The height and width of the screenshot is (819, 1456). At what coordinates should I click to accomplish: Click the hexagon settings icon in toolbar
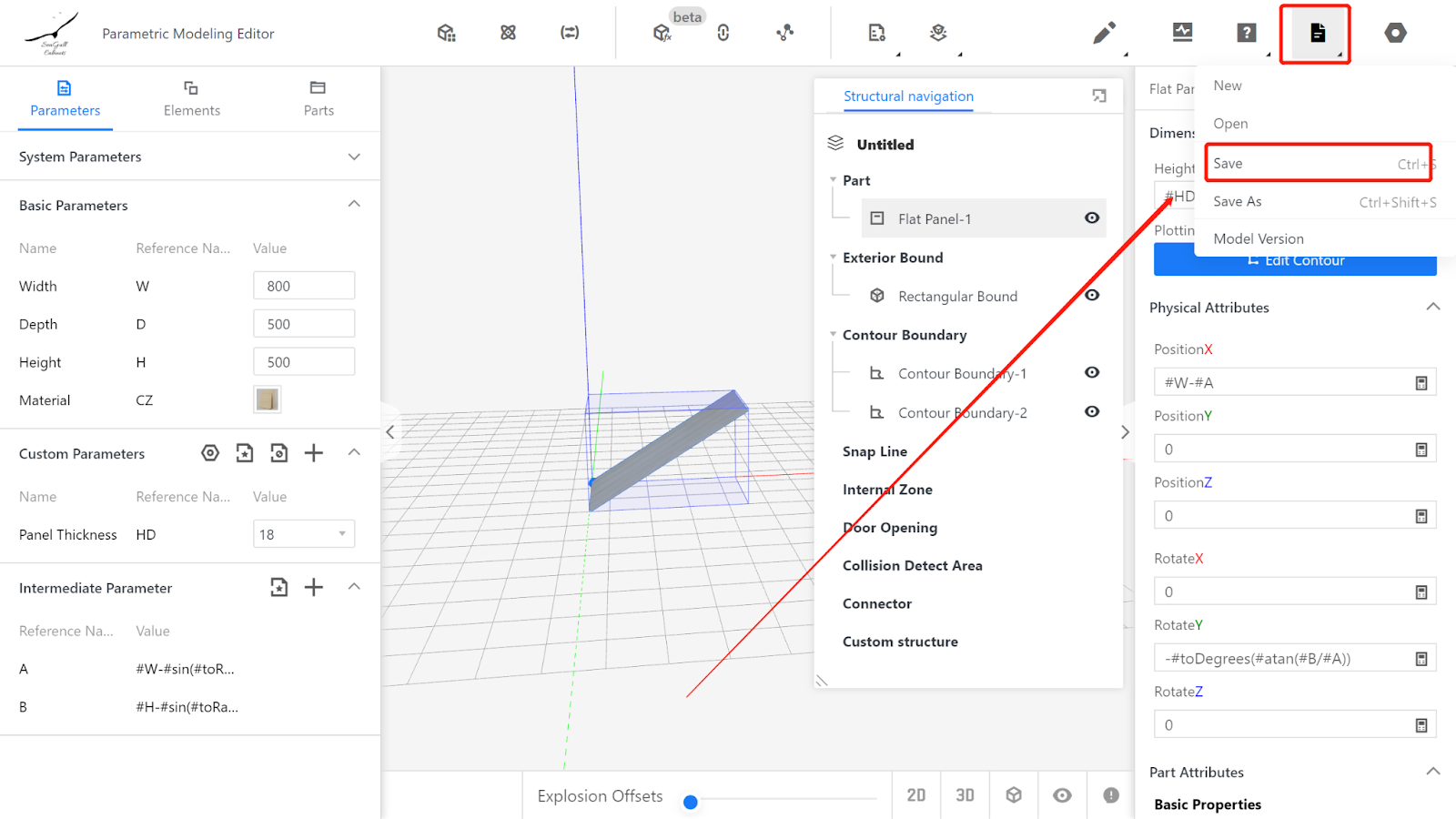[1395, 34]
